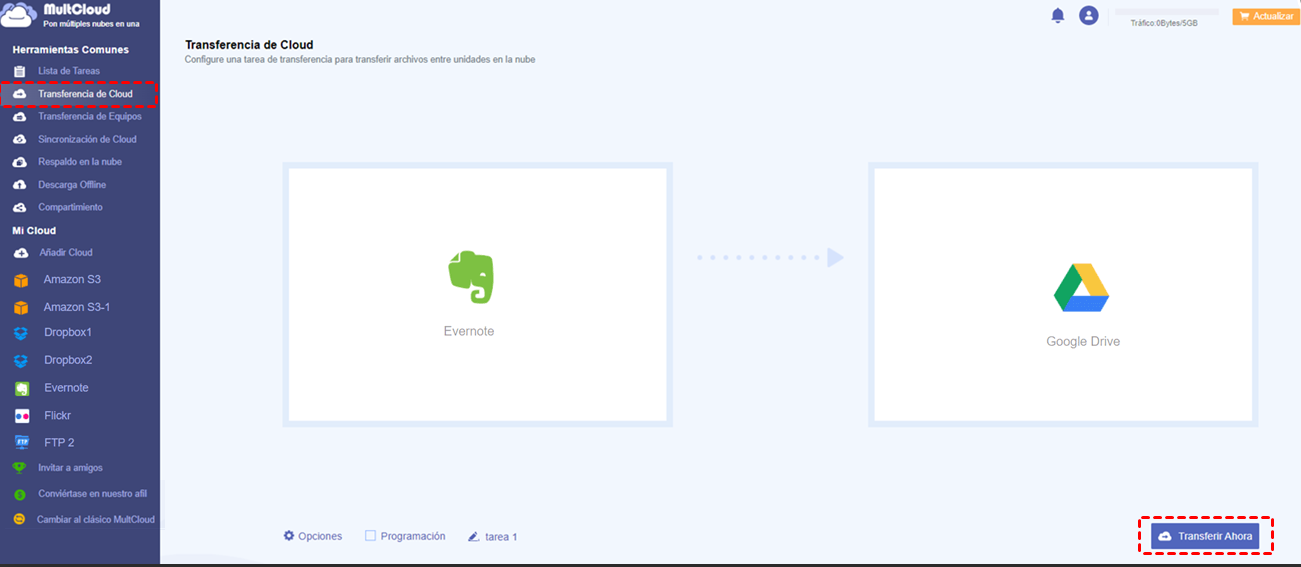
Task: Click the Evernote source box
Action: pos(477,294)
